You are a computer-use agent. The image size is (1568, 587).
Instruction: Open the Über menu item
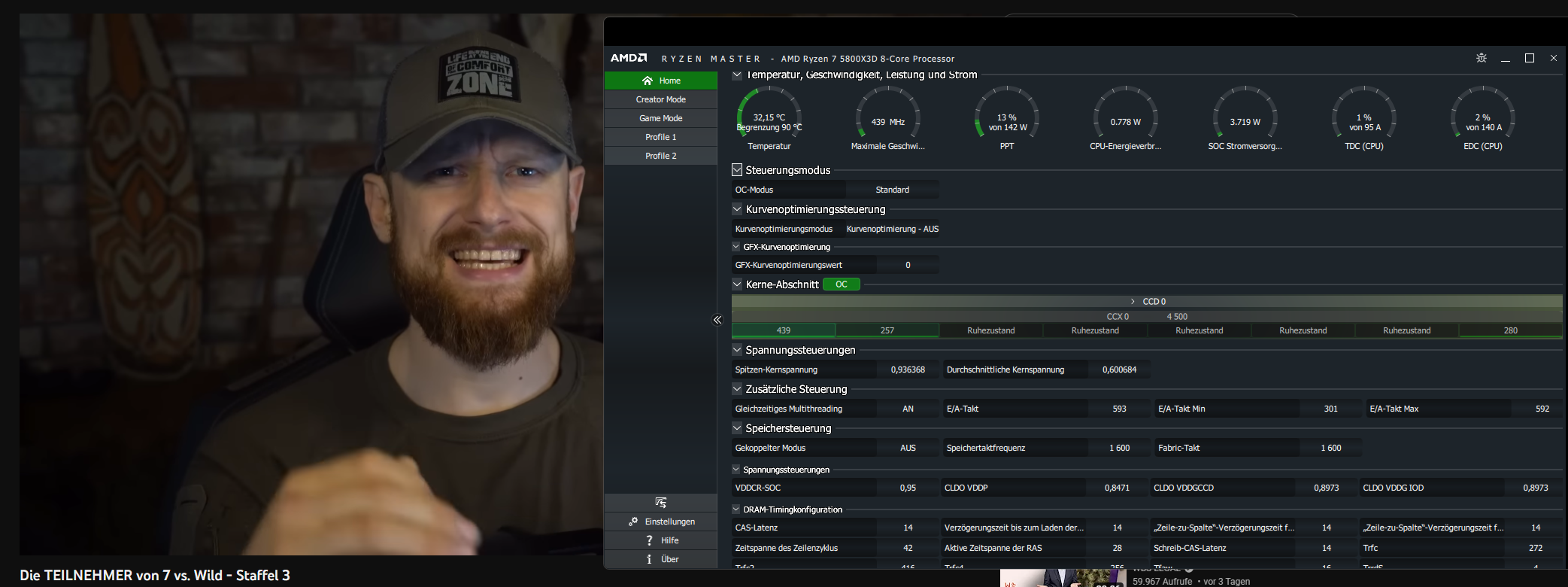click(x=661, y=559)
